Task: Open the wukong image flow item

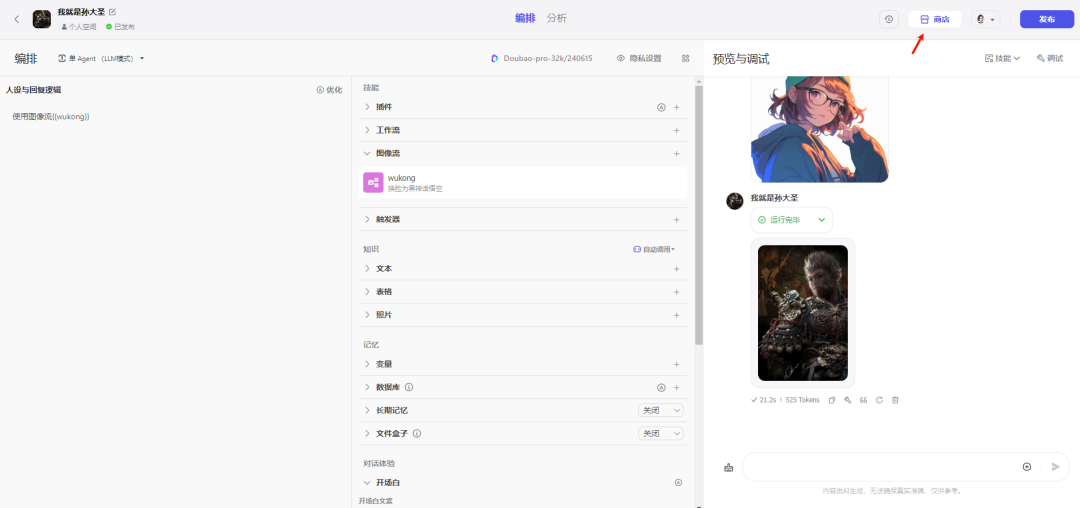Action: point(523,182)
